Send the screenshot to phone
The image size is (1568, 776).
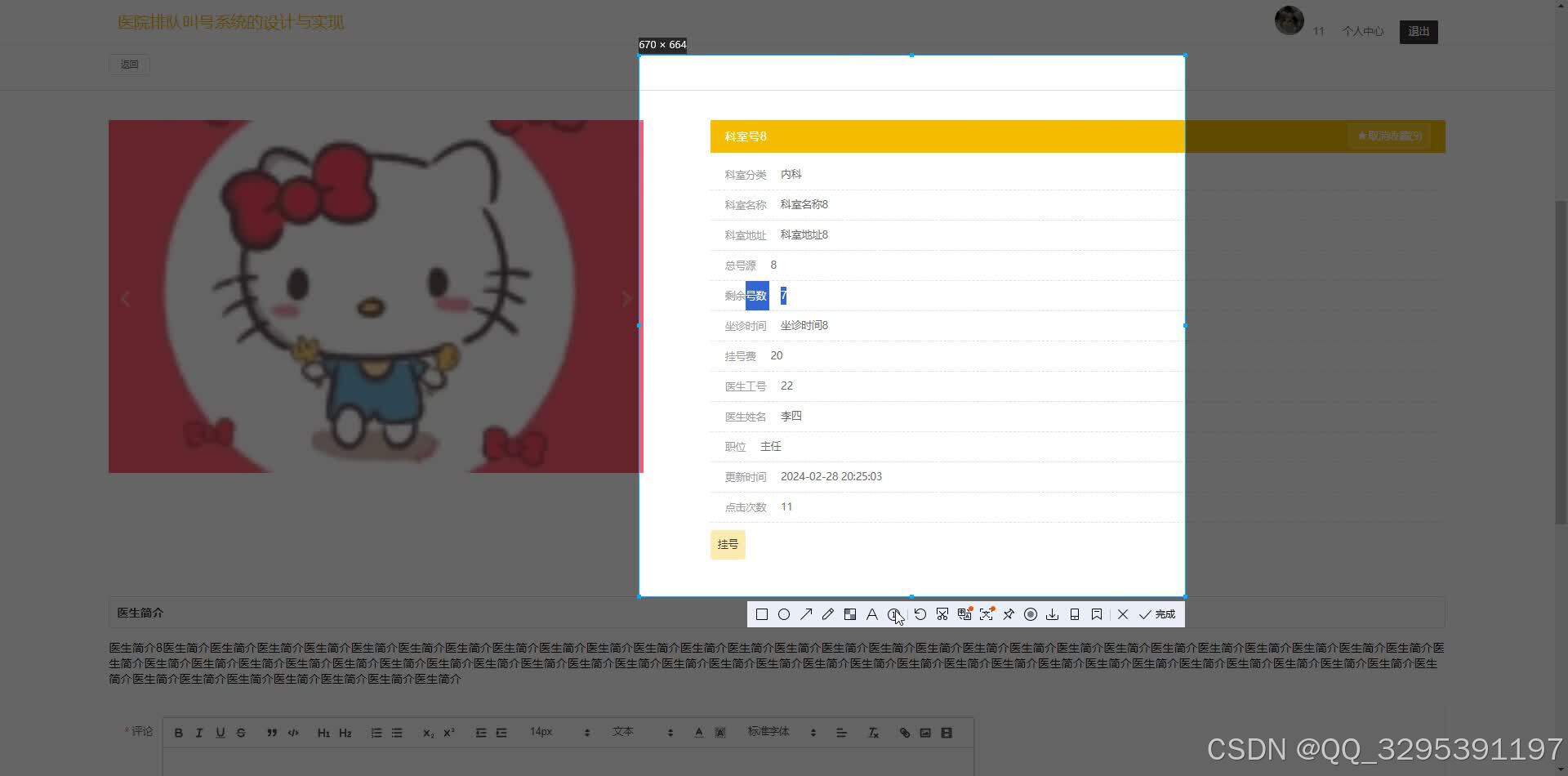coord(1075,614)
